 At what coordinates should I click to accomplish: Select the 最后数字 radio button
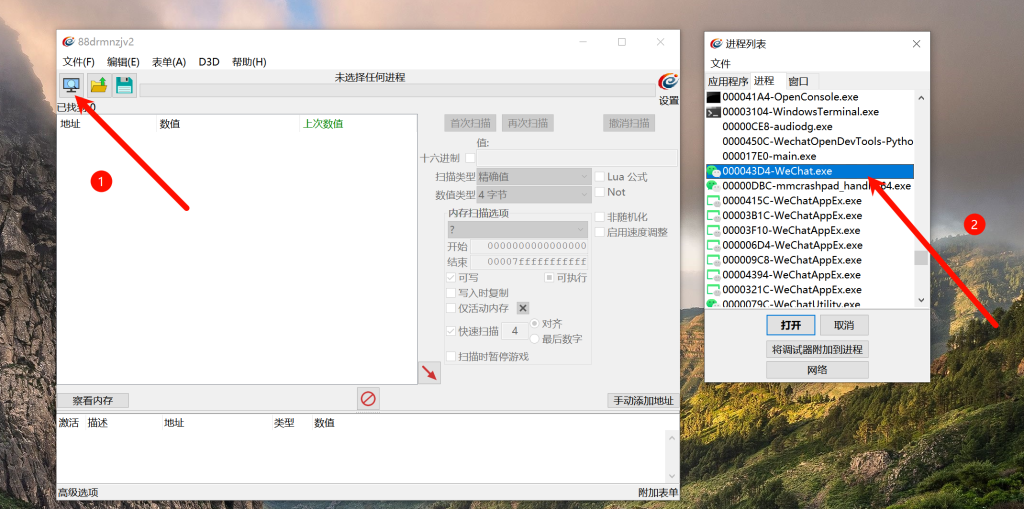[534, 338]
